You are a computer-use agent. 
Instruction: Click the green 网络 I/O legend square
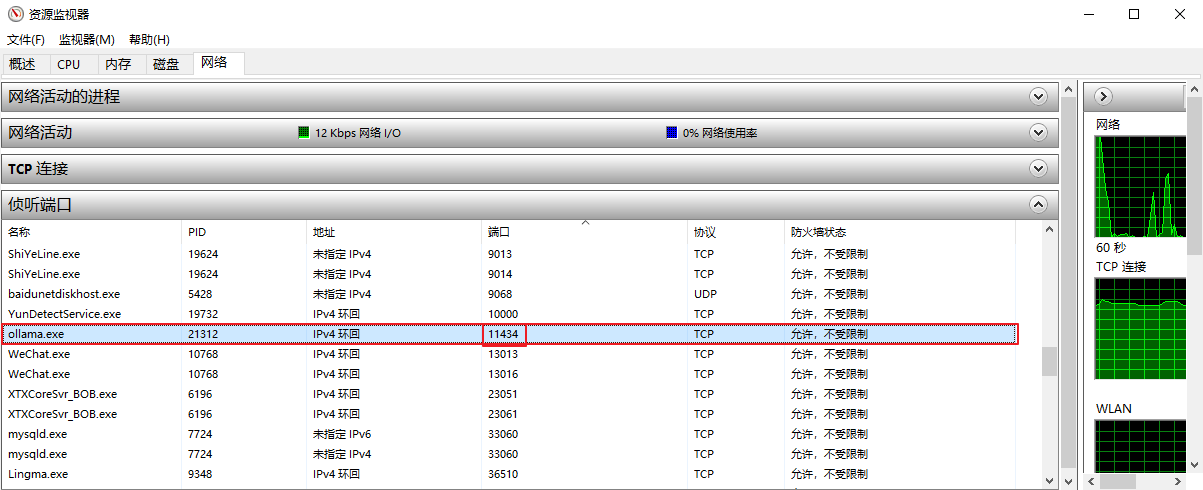(304, 132)
